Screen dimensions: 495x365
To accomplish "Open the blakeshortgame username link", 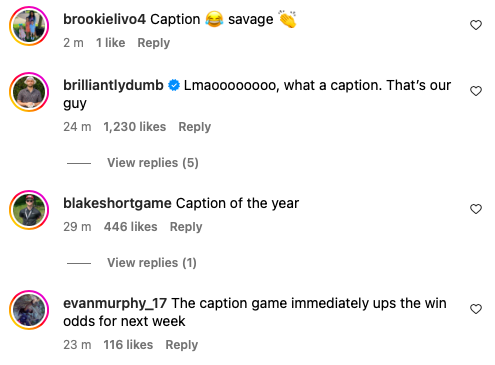I will [x=117, y=203].
